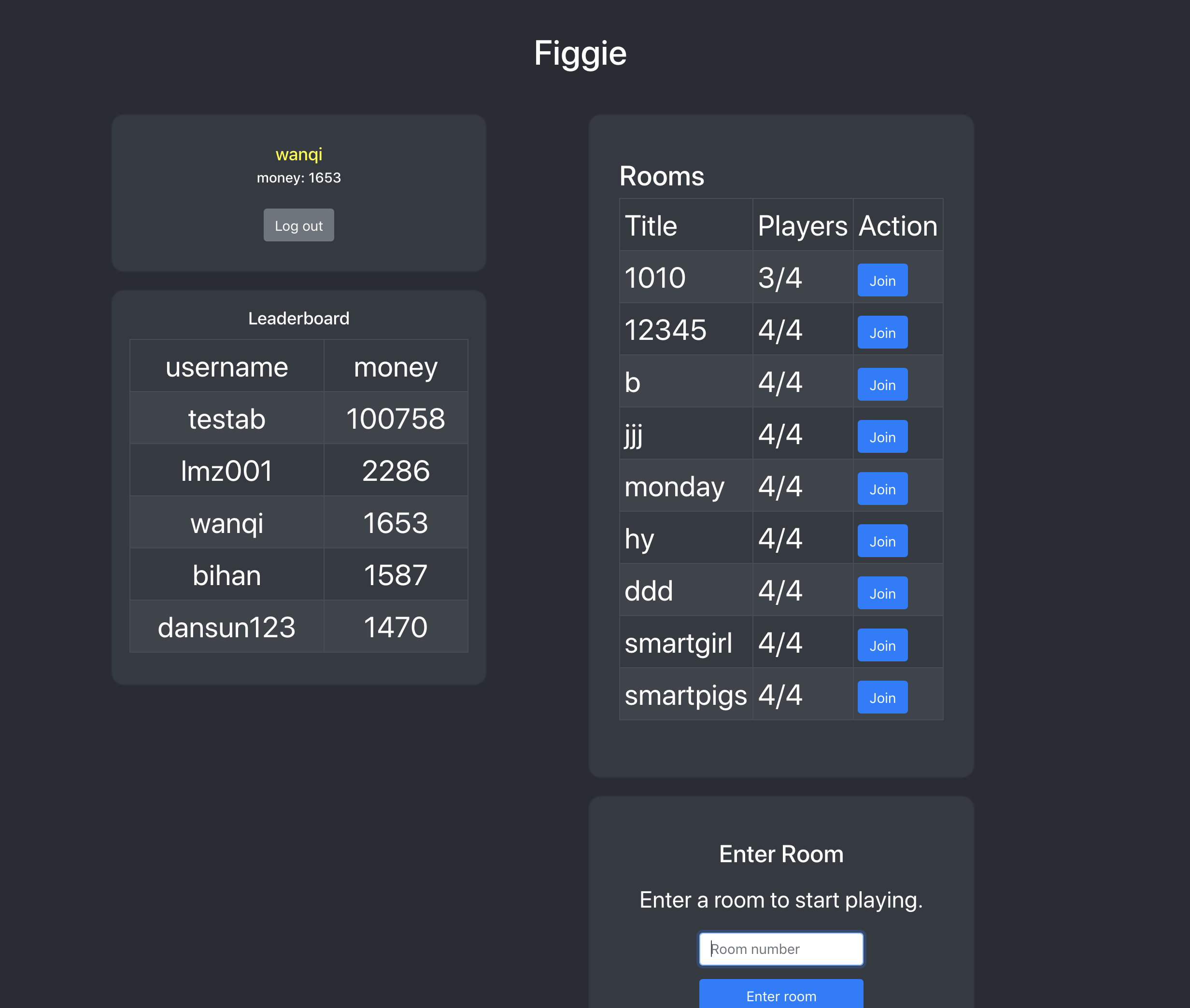
Task: Click bihan leaderboard entry
Action: coord(227,575)
